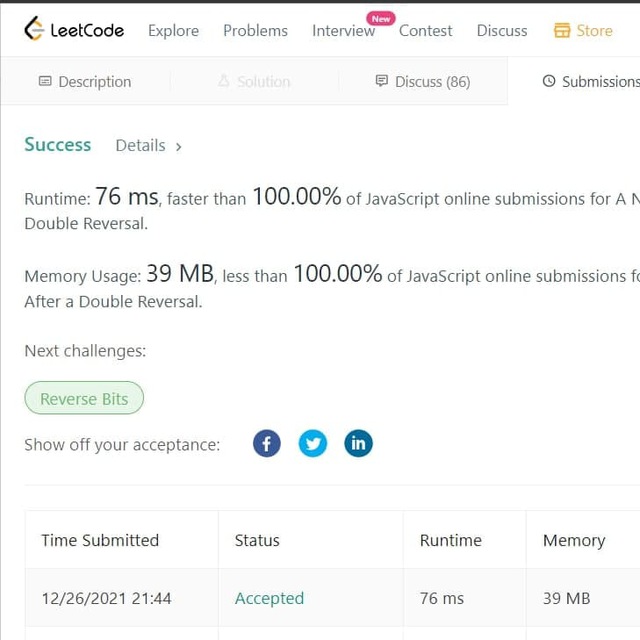Click the Discuss tab chat icon
The image size is (640, 640).
click(x=381, y=81)
